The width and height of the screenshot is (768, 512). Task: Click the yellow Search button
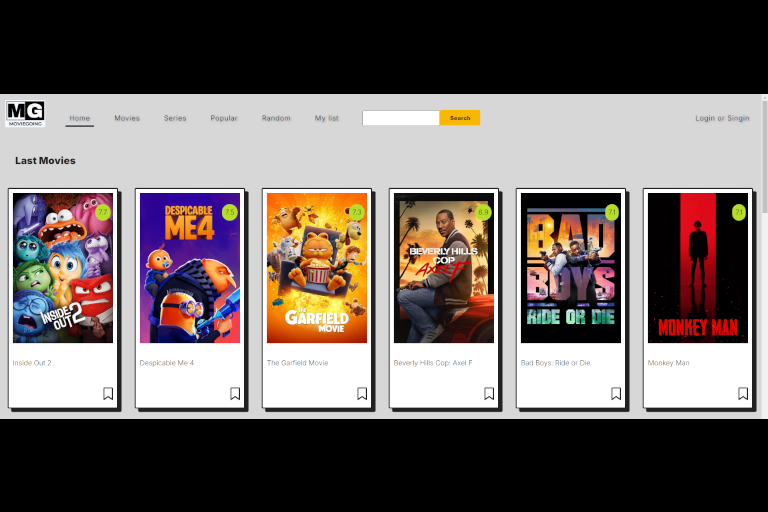click(460, 118)
